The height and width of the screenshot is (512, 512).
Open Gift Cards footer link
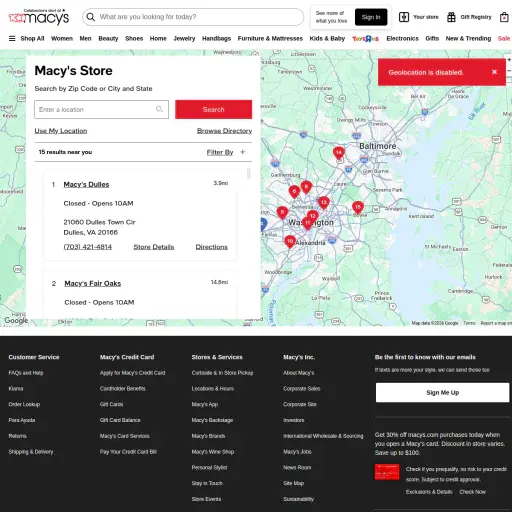(x=111, y=404)
